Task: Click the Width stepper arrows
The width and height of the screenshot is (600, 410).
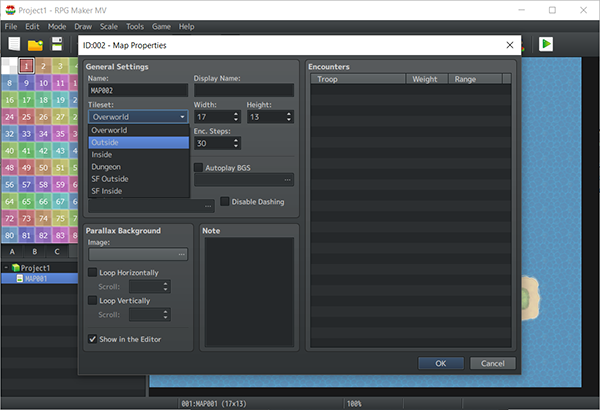Action: 236,117
